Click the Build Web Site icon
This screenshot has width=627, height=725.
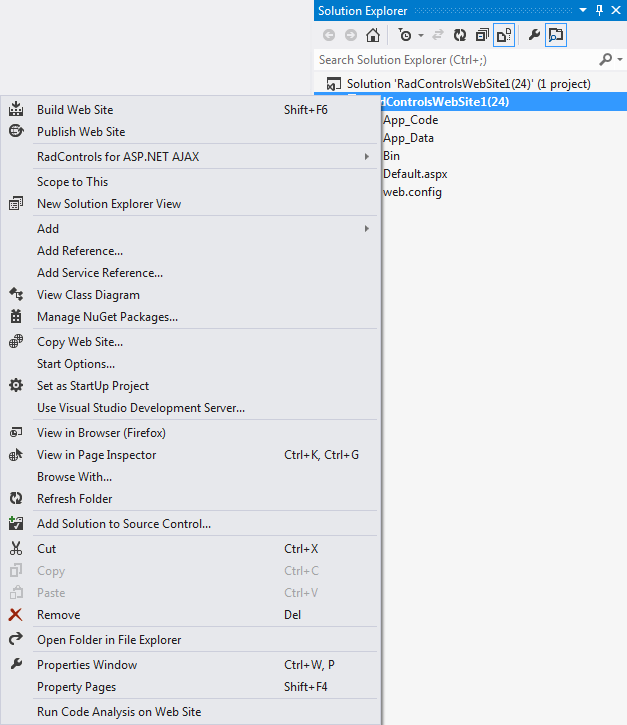16,109
